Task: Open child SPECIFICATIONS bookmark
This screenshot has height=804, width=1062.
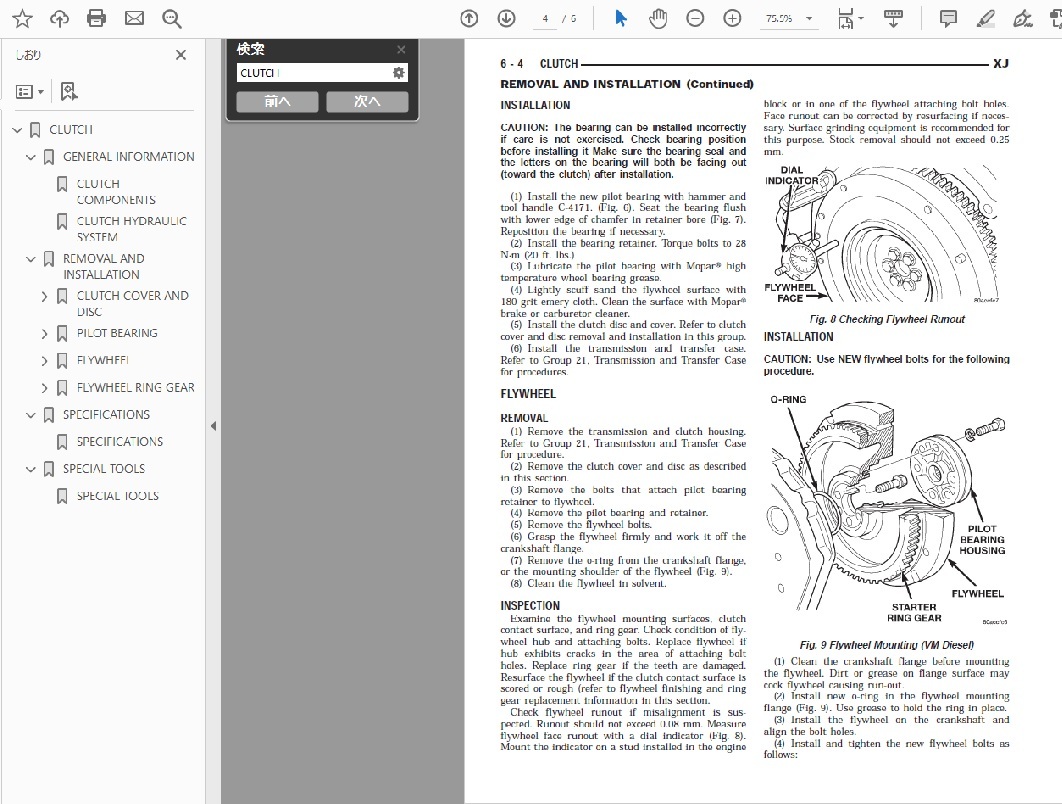Action: 120,442
